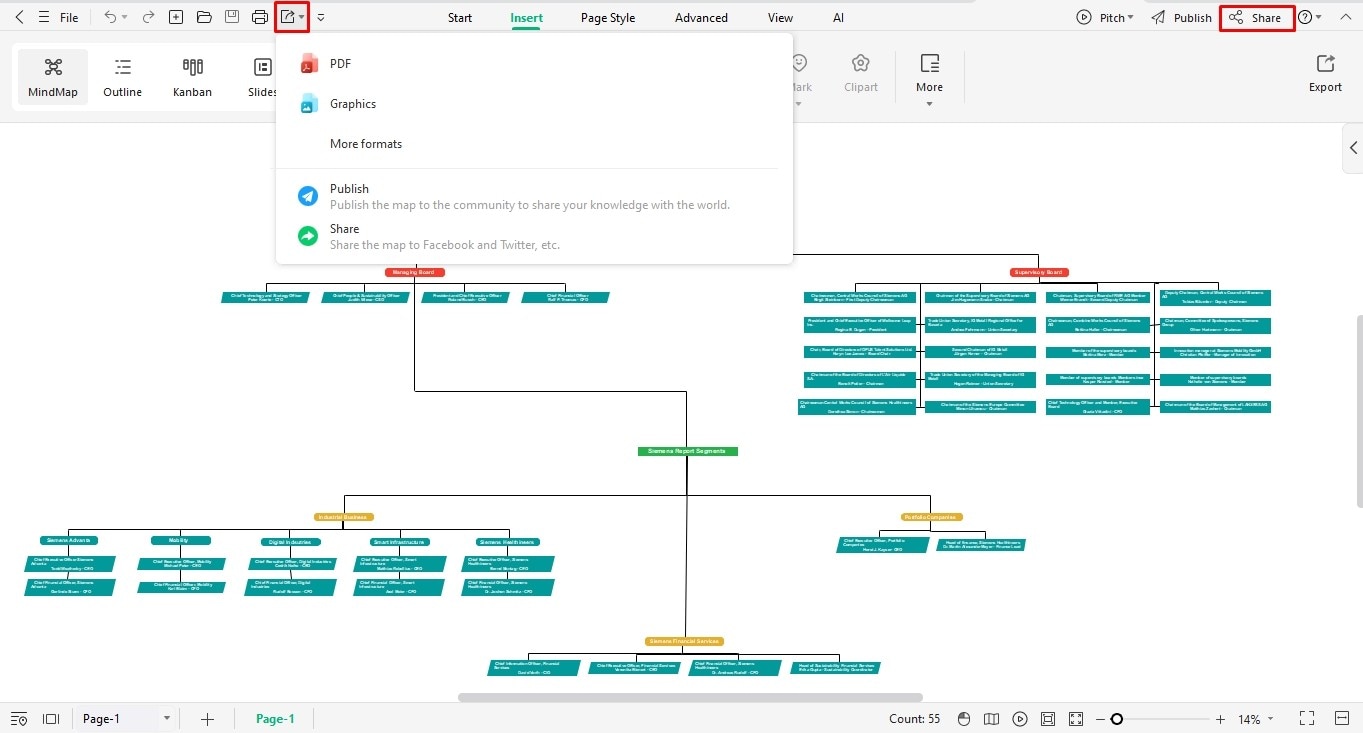Select the green Page-1 tab
This screenshot has width=1363, height=733.
275,719
